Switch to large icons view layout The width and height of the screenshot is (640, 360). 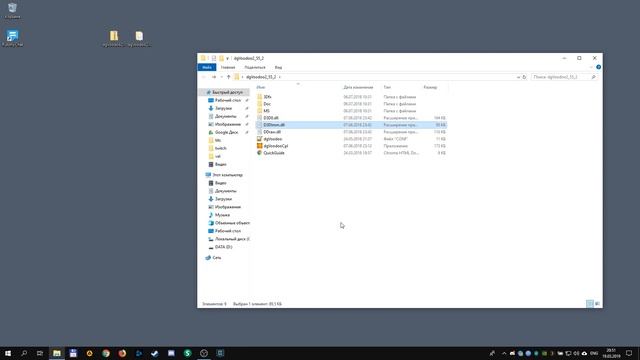pos(597,304)
